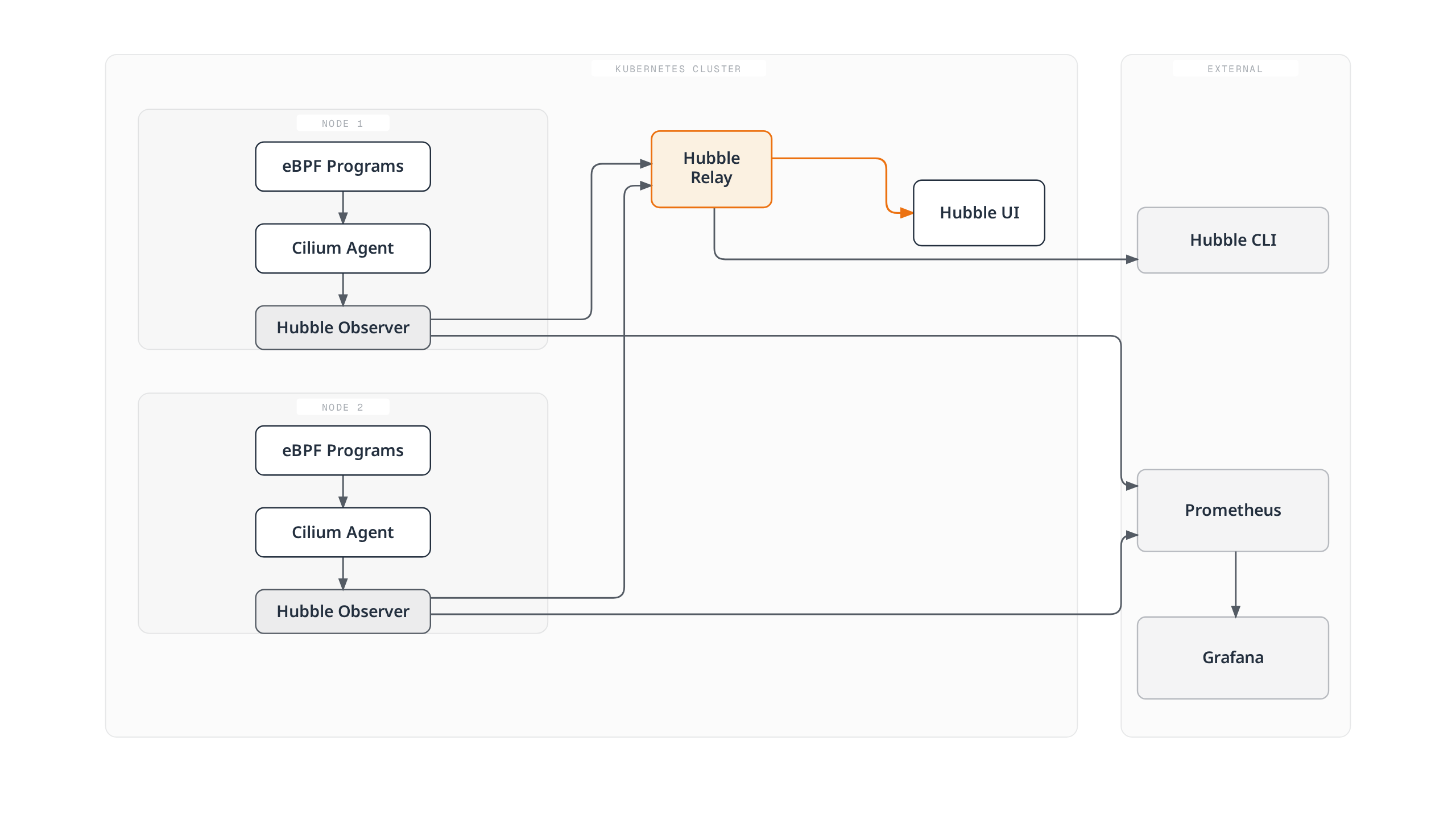Viewport: 1456px width, 819px height.
Task: Click the KUBERNETES CLUSTER group label
Action: (x=678, y=69)
